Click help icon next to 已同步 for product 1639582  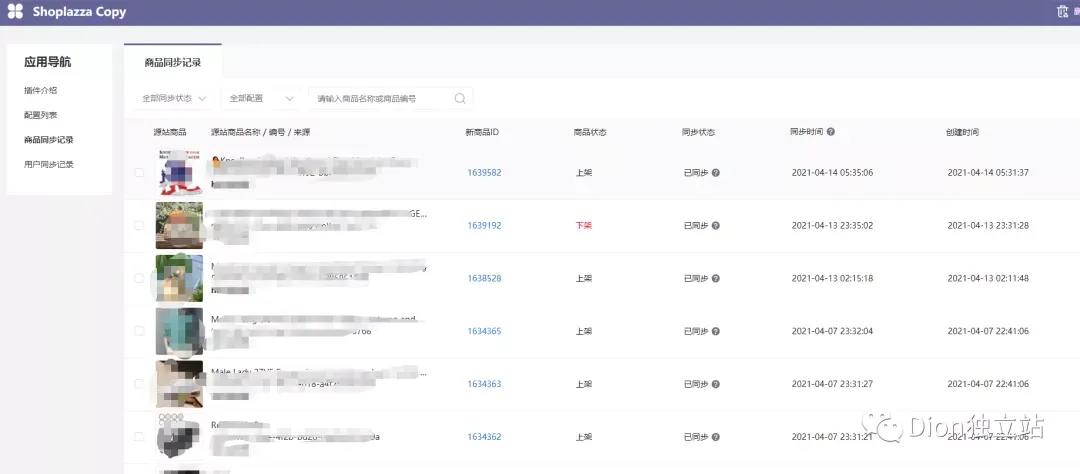click(716, 173)
